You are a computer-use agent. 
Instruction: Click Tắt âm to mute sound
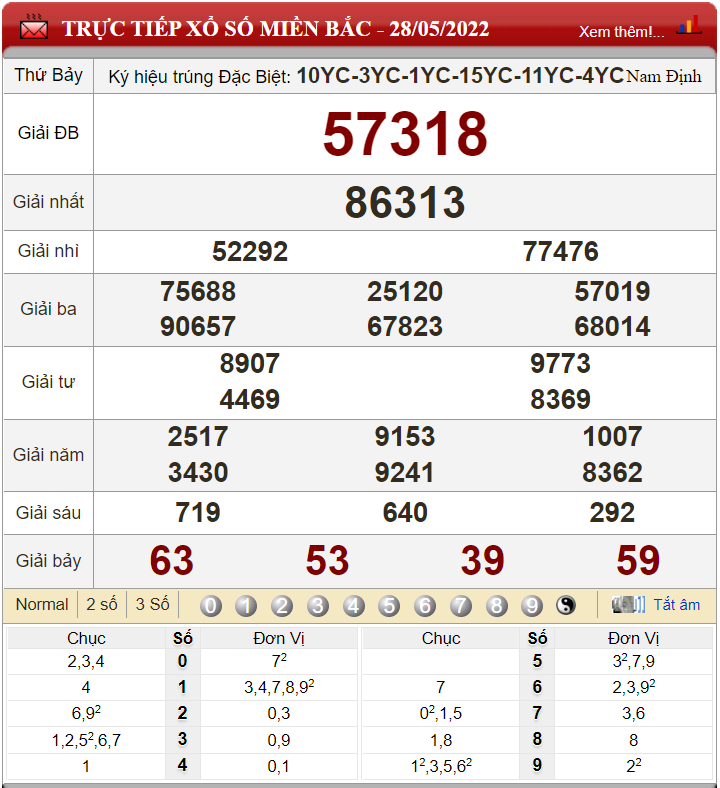click(x=676, y=604)
